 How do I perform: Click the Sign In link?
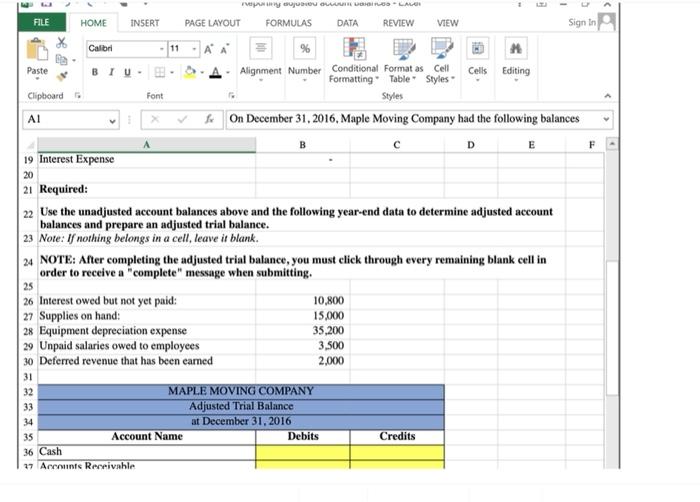click(582, 22)
